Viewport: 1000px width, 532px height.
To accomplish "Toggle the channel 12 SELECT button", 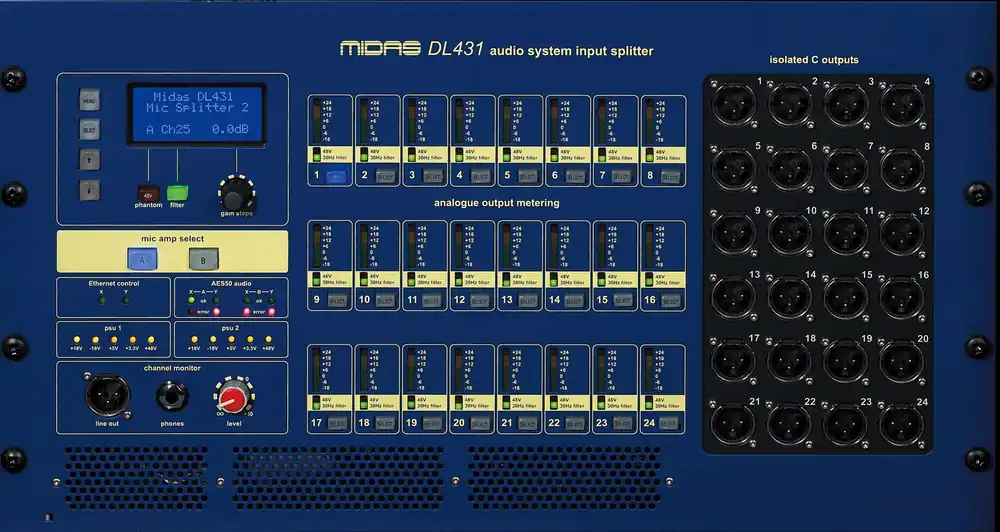I will tap(480, 300).
